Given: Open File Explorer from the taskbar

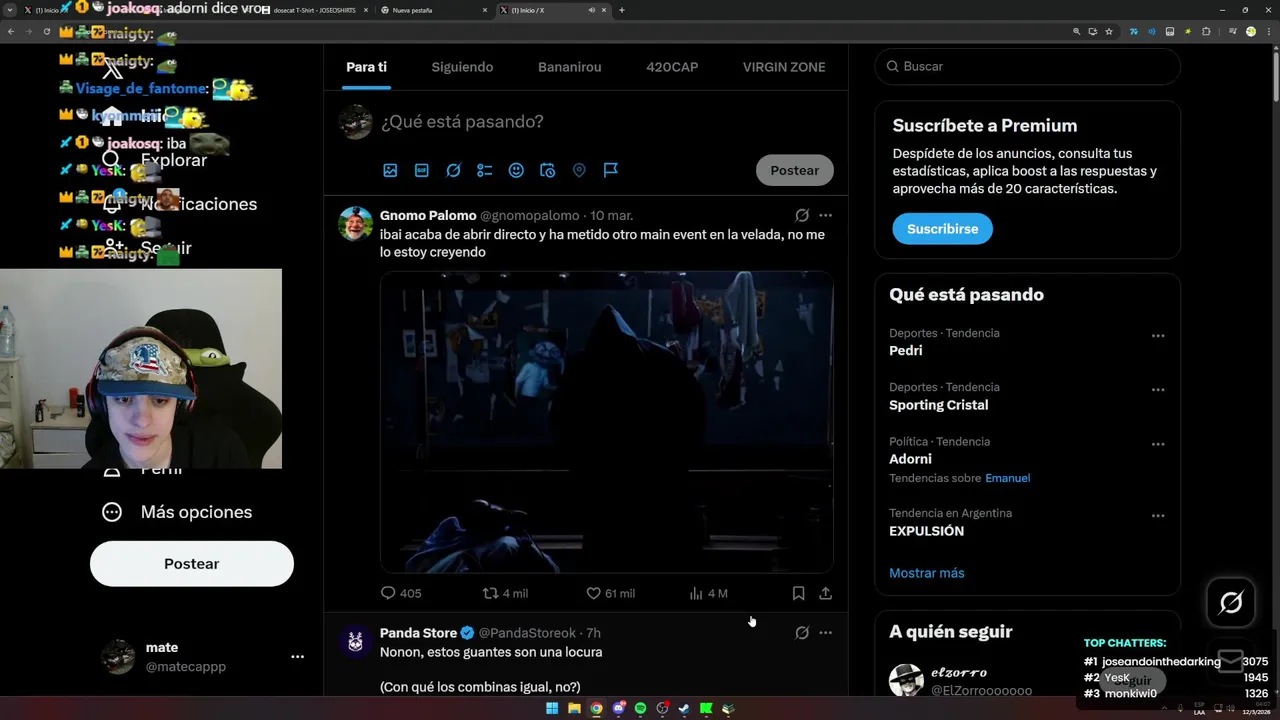Looking at the screenshot, I should (x=574, y=709).
